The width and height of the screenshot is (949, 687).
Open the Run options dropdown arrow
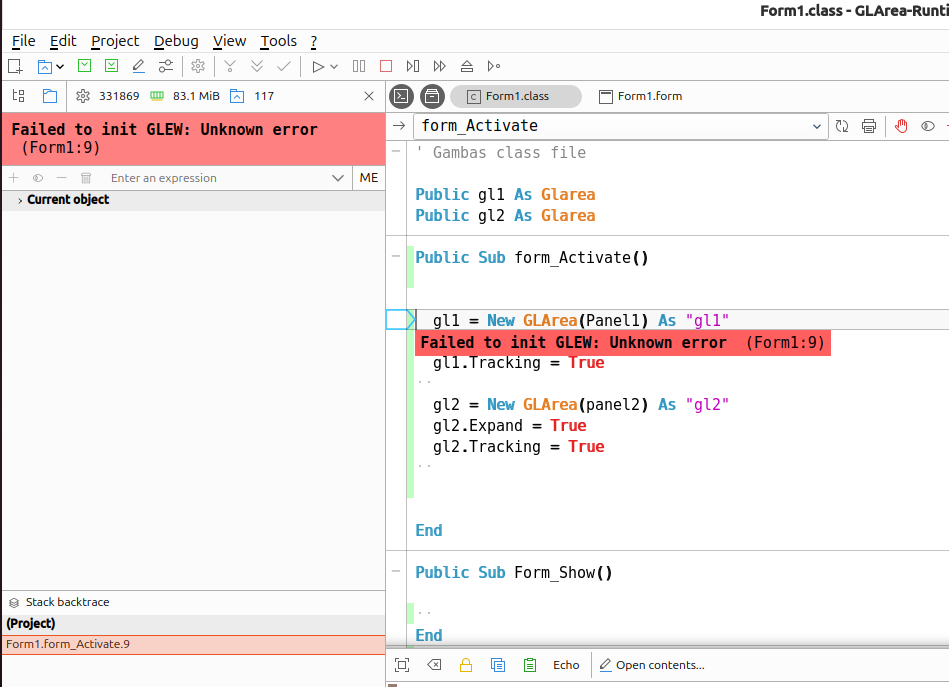coord(333,67)
